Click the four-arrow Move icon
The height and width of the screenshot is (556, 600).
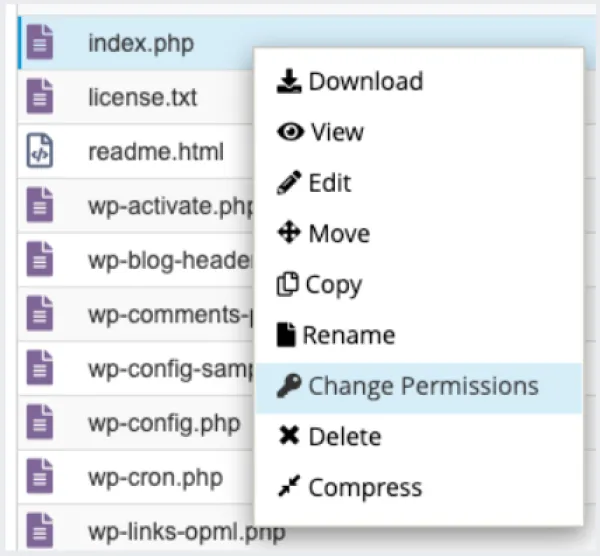pos(289,232)
